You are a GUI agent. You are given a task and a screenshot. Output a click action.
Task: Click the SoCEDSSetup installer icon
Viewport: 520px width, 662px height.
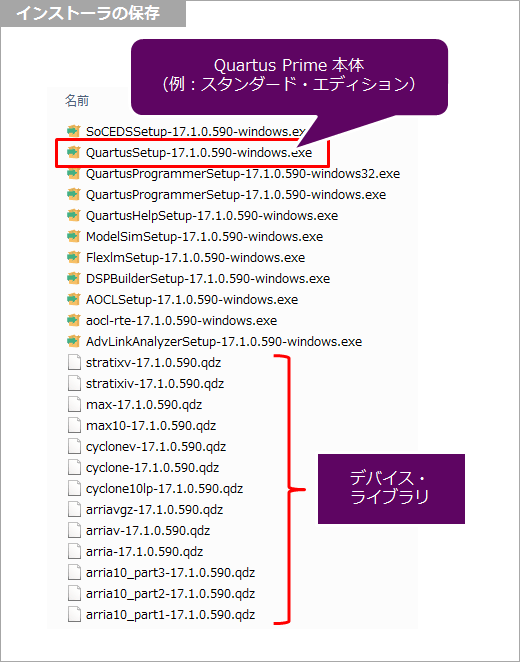point(73,131)
